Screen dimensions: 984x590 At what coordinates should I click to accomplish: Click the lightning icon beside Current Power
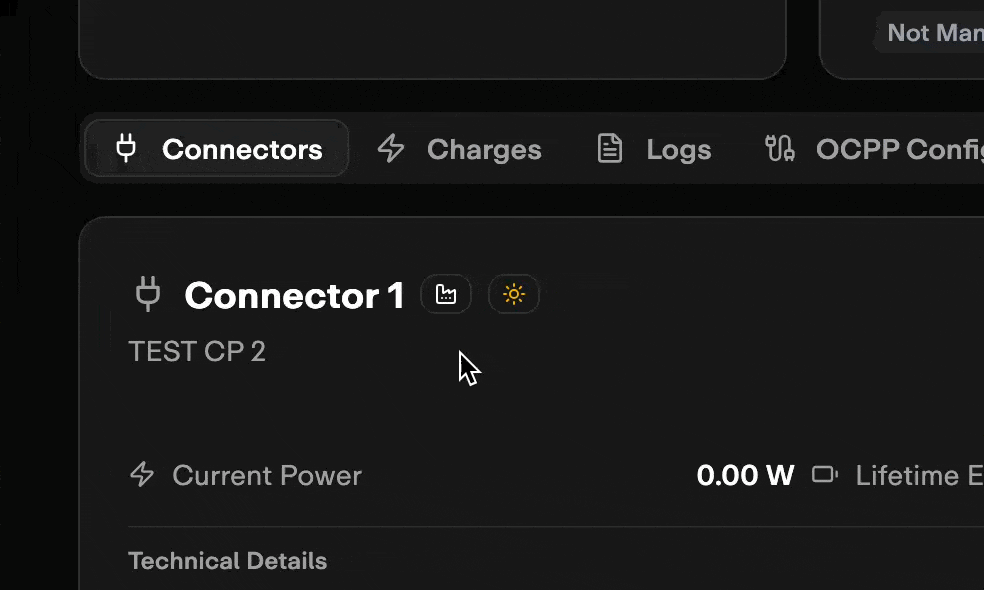coord(143,475)
